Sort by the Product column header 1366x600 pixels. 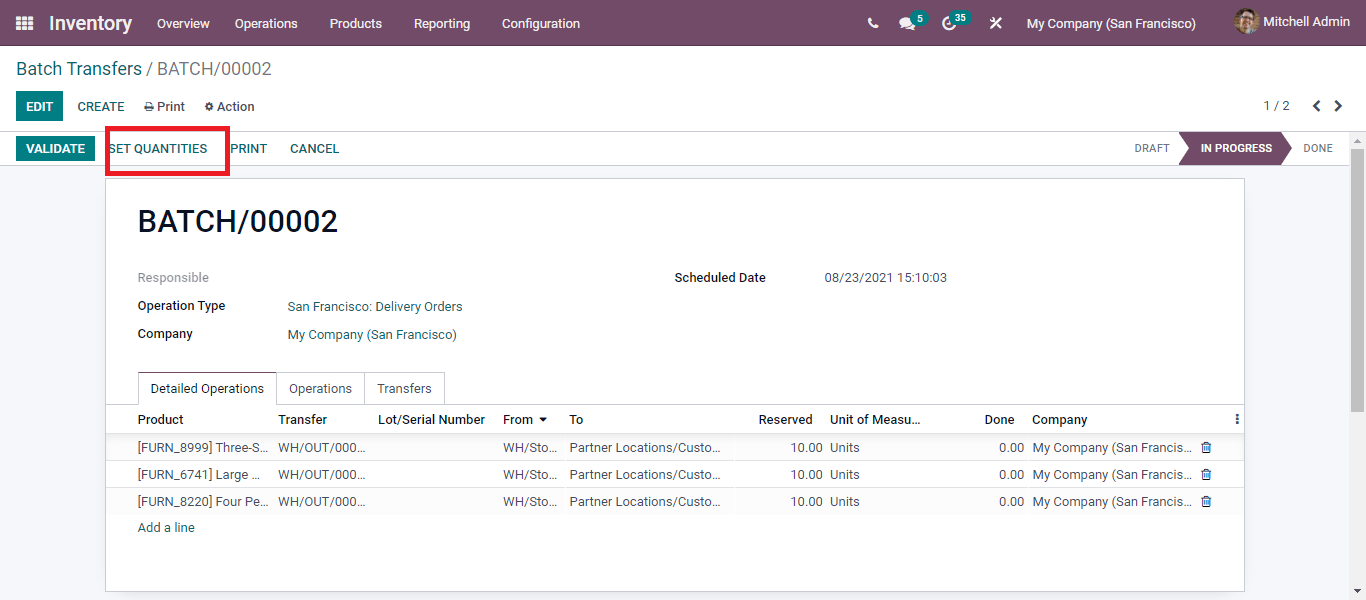[x=161, y=419]
